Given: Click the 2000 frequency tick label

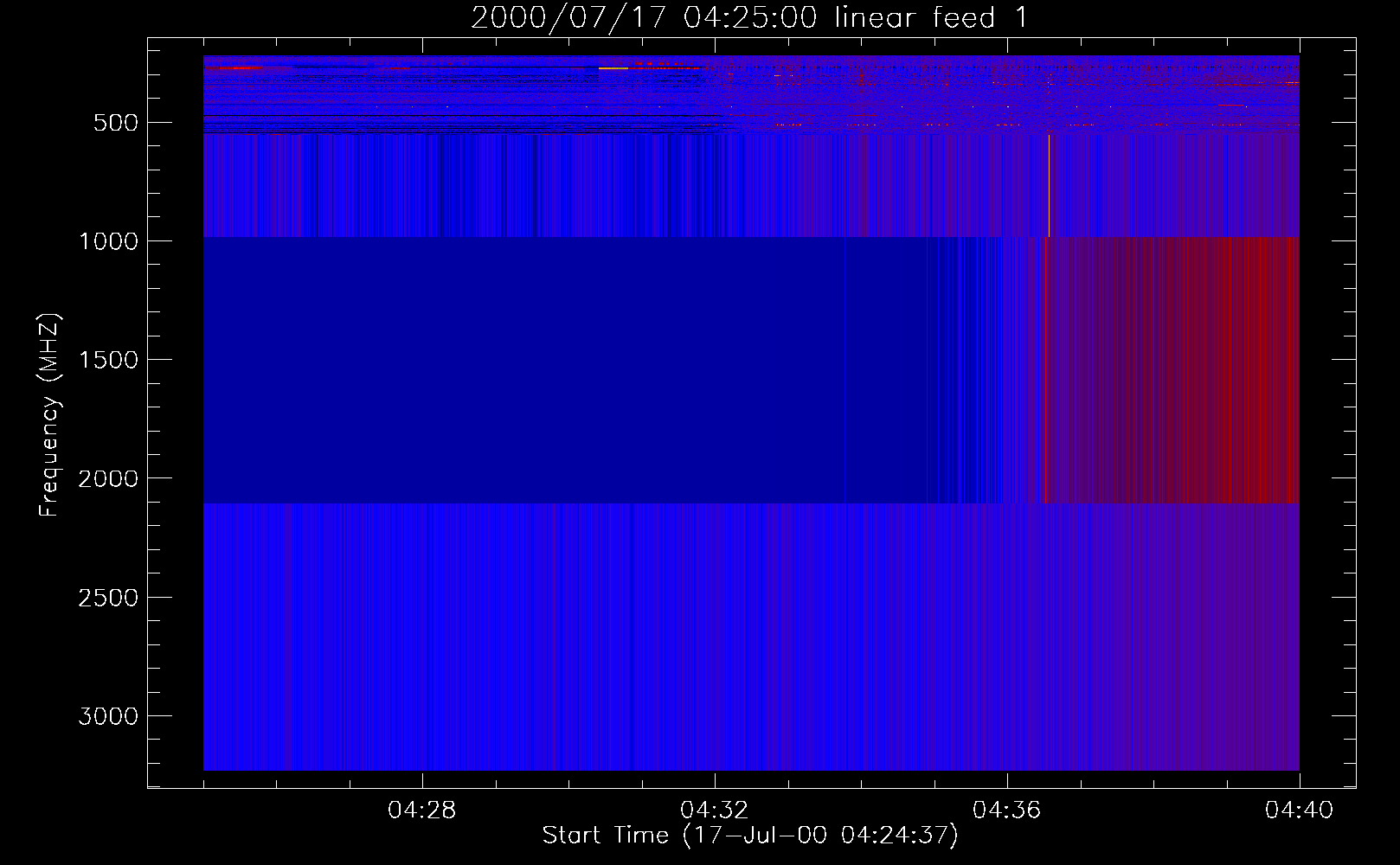Looking at the screenshot, I should [108, 478].
